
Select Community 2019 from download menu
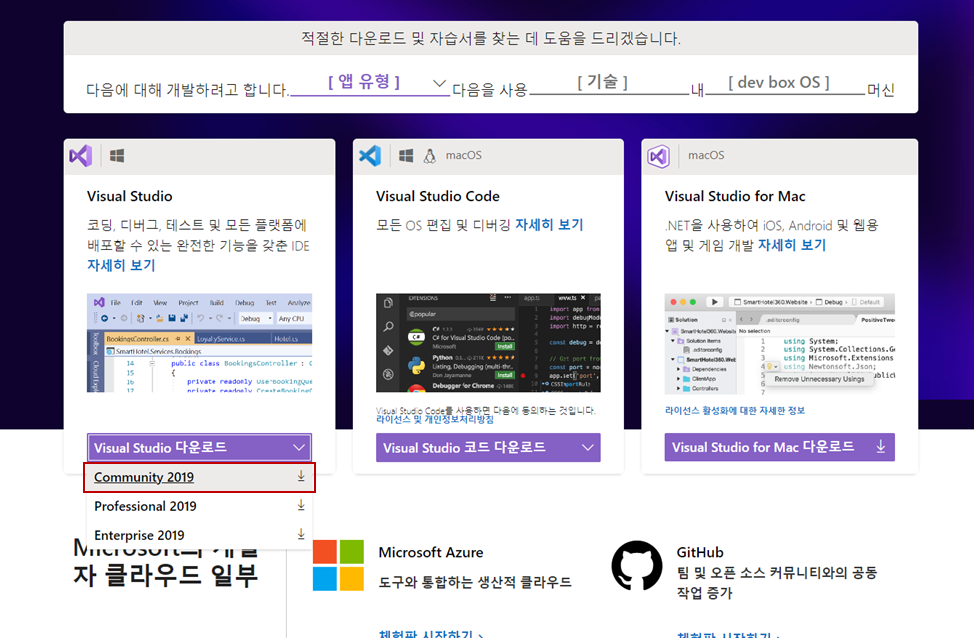tap(199, 477)
